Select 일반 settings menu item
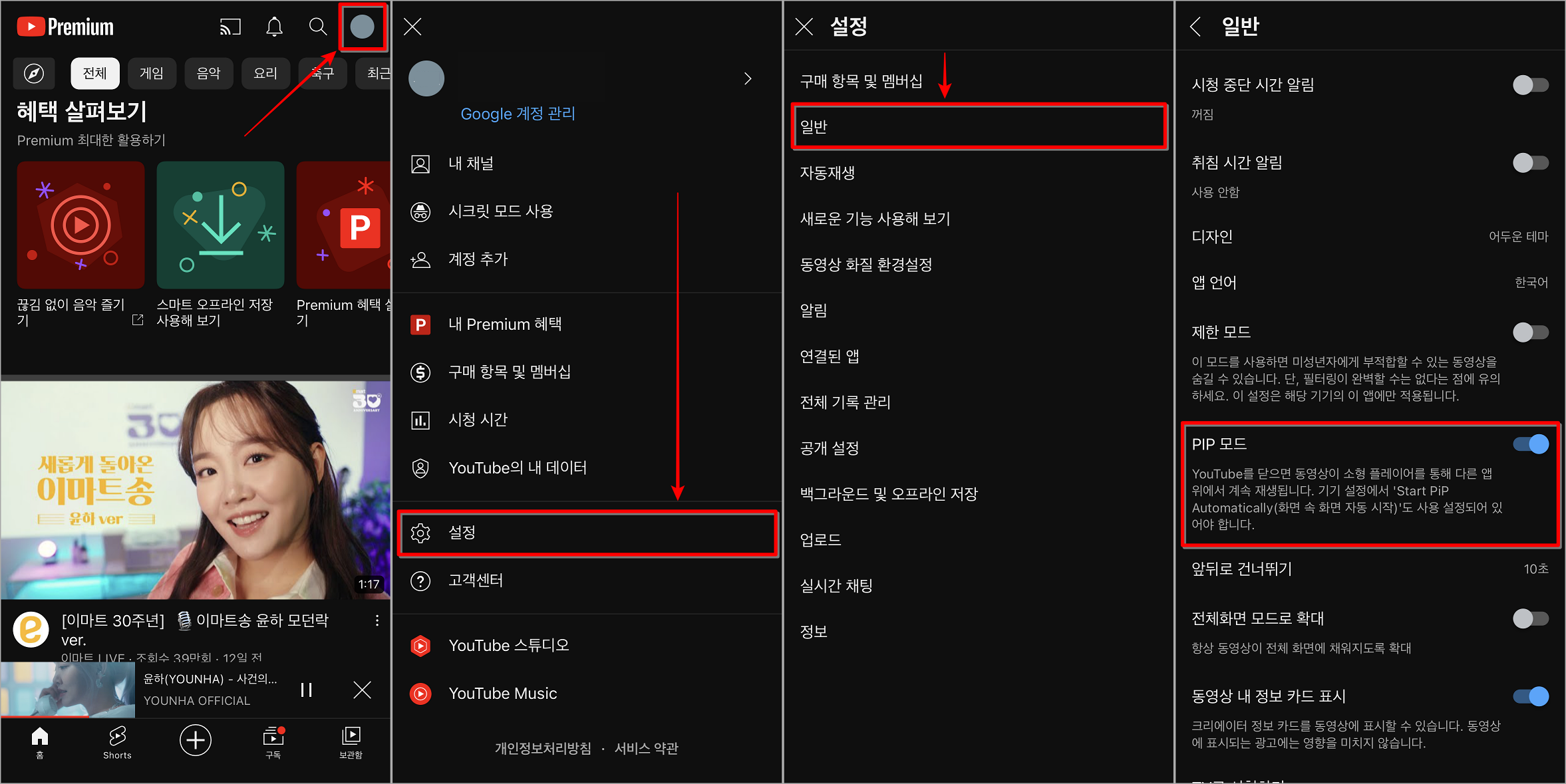The height and width of the screenshot is (784, 1566). pos(977,128)
